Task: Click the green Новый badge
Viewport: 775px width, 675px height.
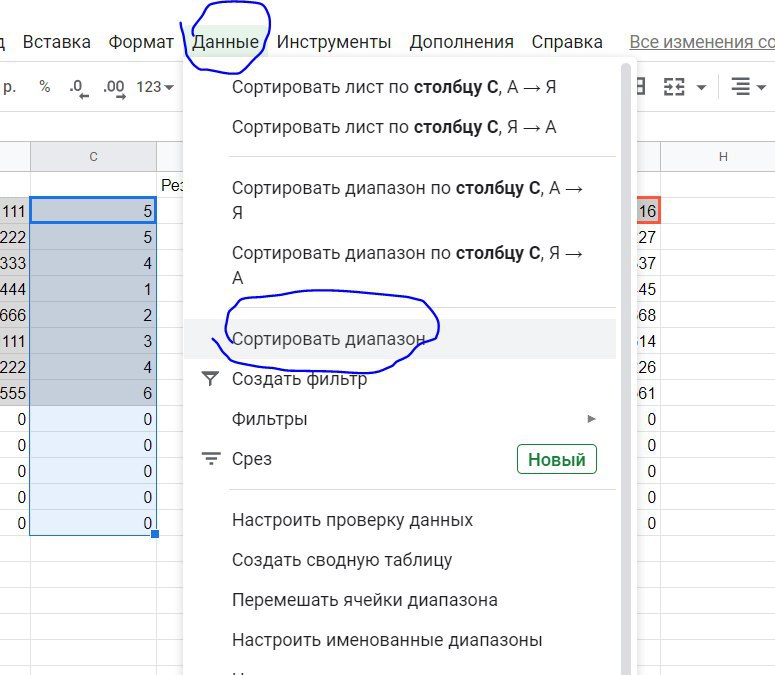Action: coord(556,459)
